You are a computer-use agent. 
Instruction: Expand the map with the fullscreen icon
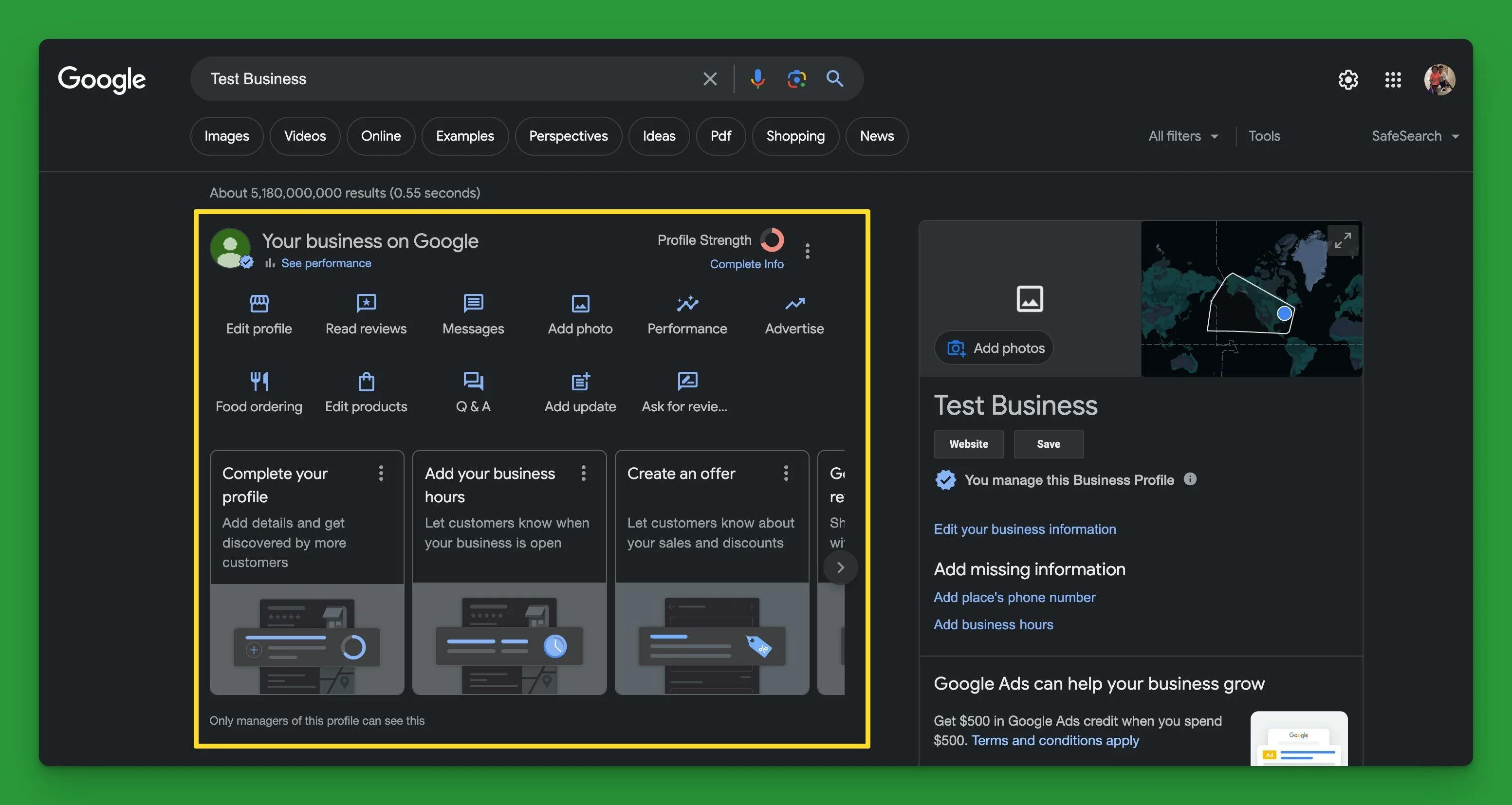[x=1343, y=240]
